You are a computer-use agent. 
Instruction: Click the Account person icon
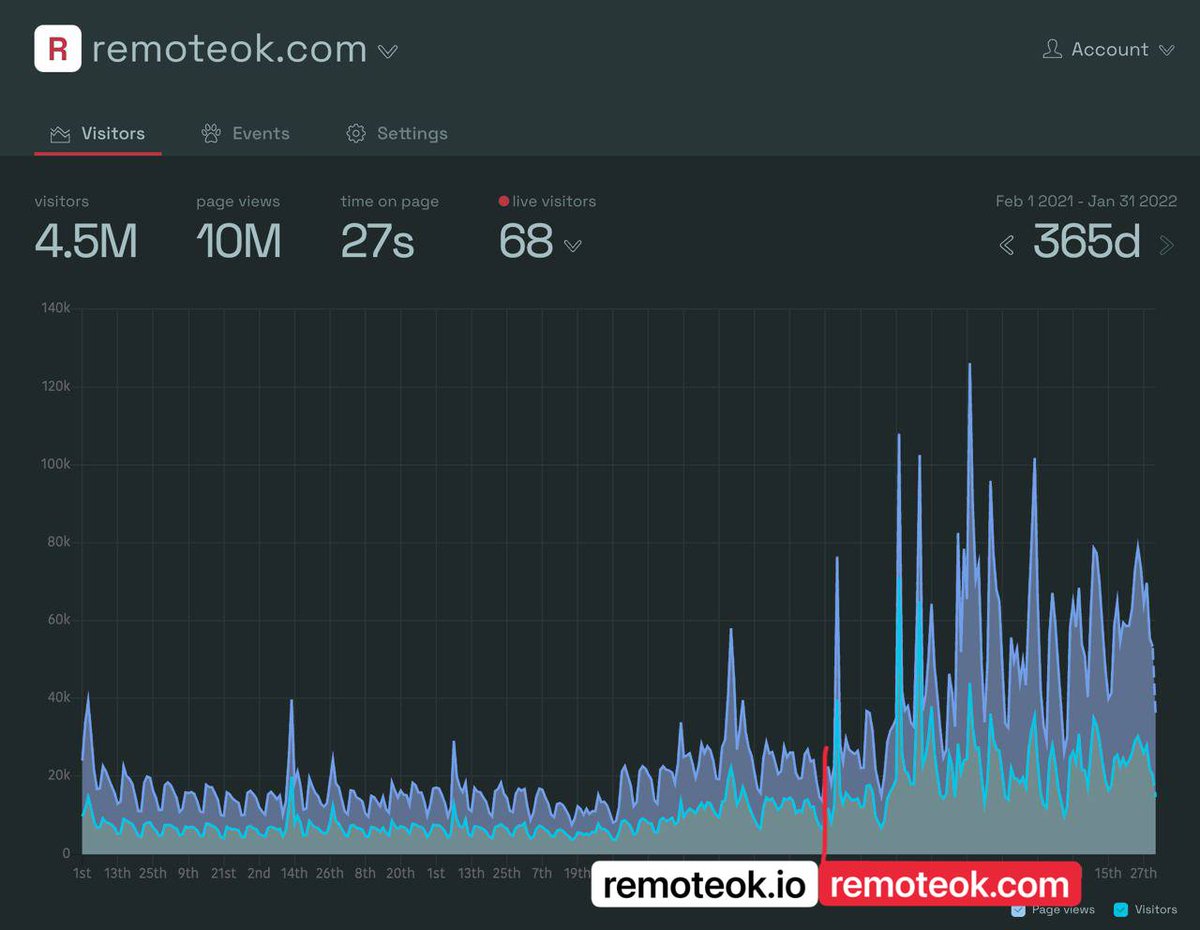point(1051,49)
